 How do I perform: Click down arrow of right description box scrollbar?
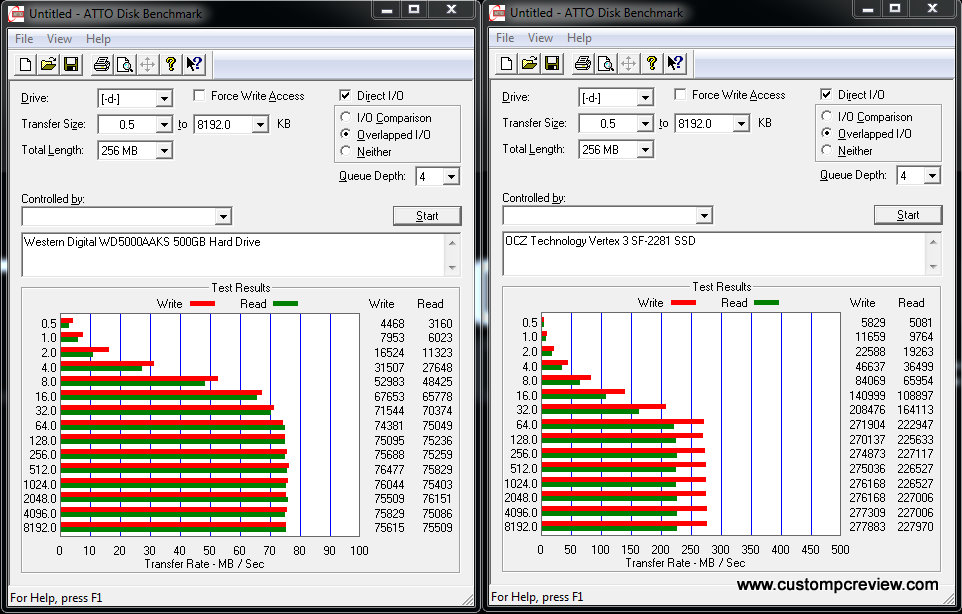[x=933, y=266]
